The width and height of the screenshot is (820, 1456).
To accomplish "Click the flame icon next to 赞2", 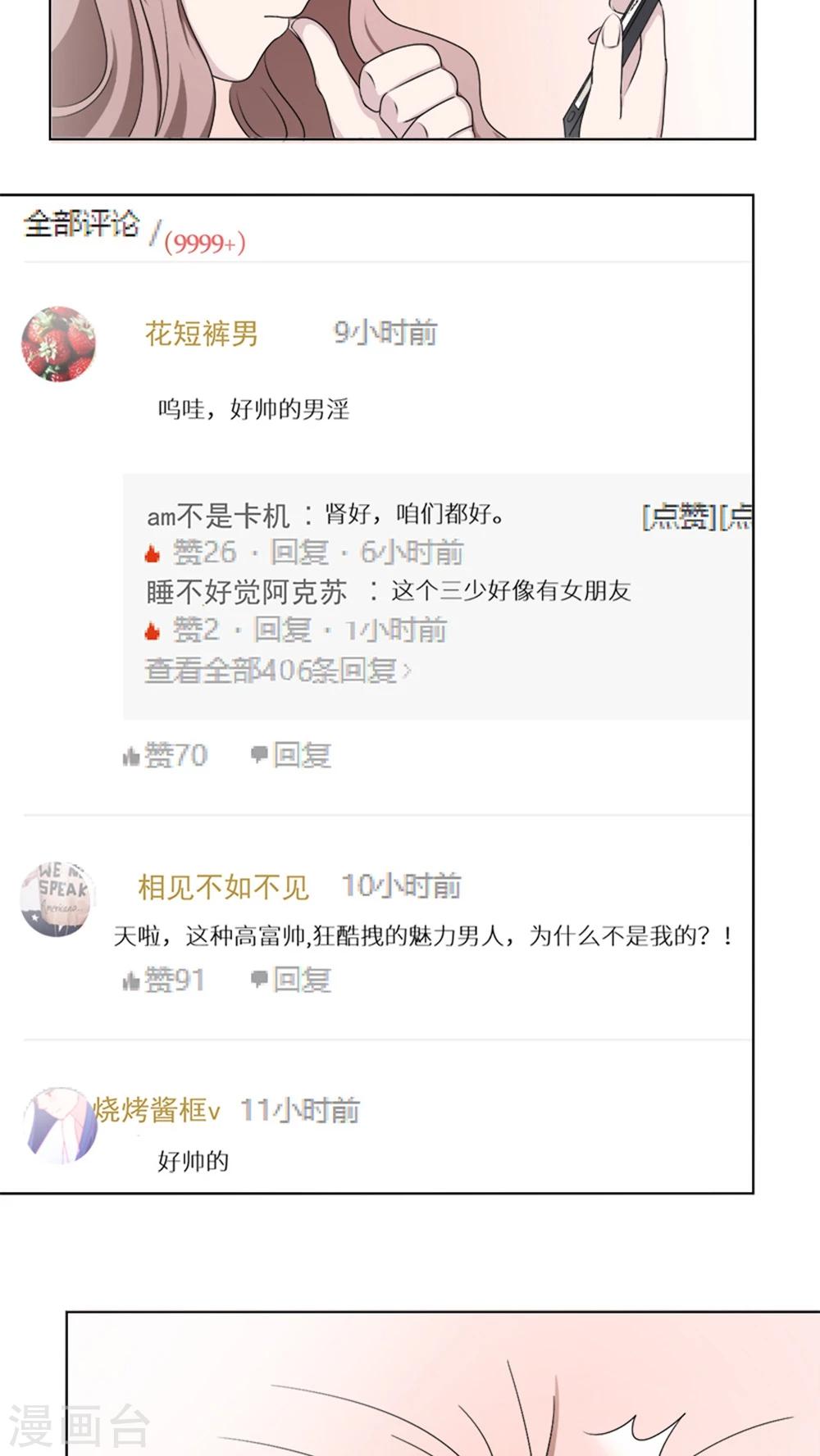I will 153,631.
